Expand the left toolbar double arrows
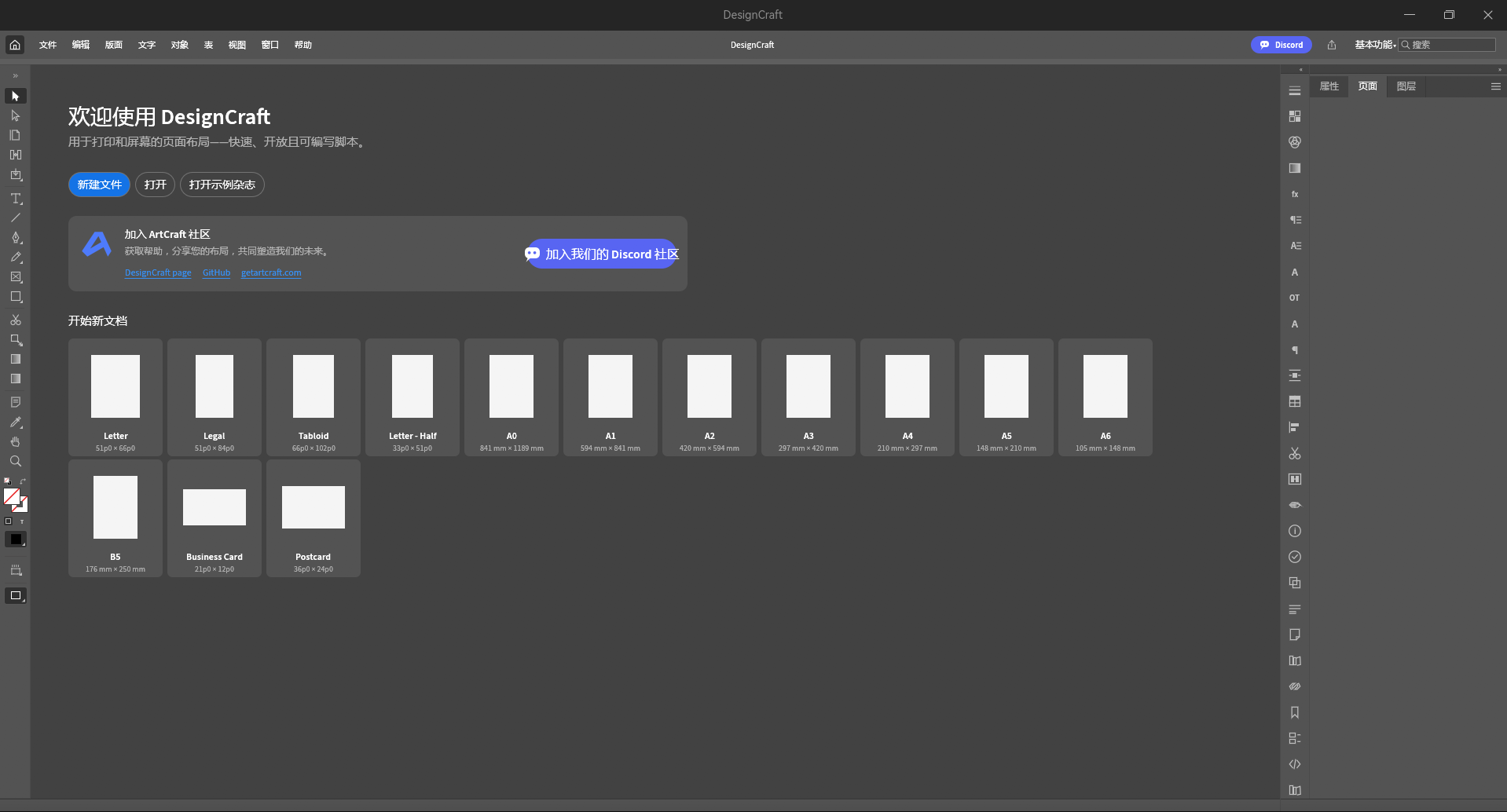1507x812 pixels. point(15,76)
